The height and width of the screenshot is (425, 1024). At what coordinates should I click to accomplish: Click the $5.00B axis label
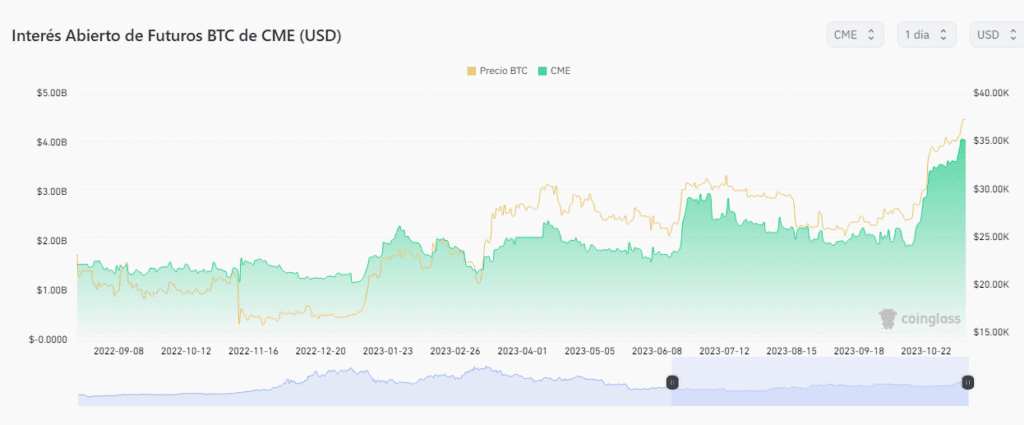[52, 93]
